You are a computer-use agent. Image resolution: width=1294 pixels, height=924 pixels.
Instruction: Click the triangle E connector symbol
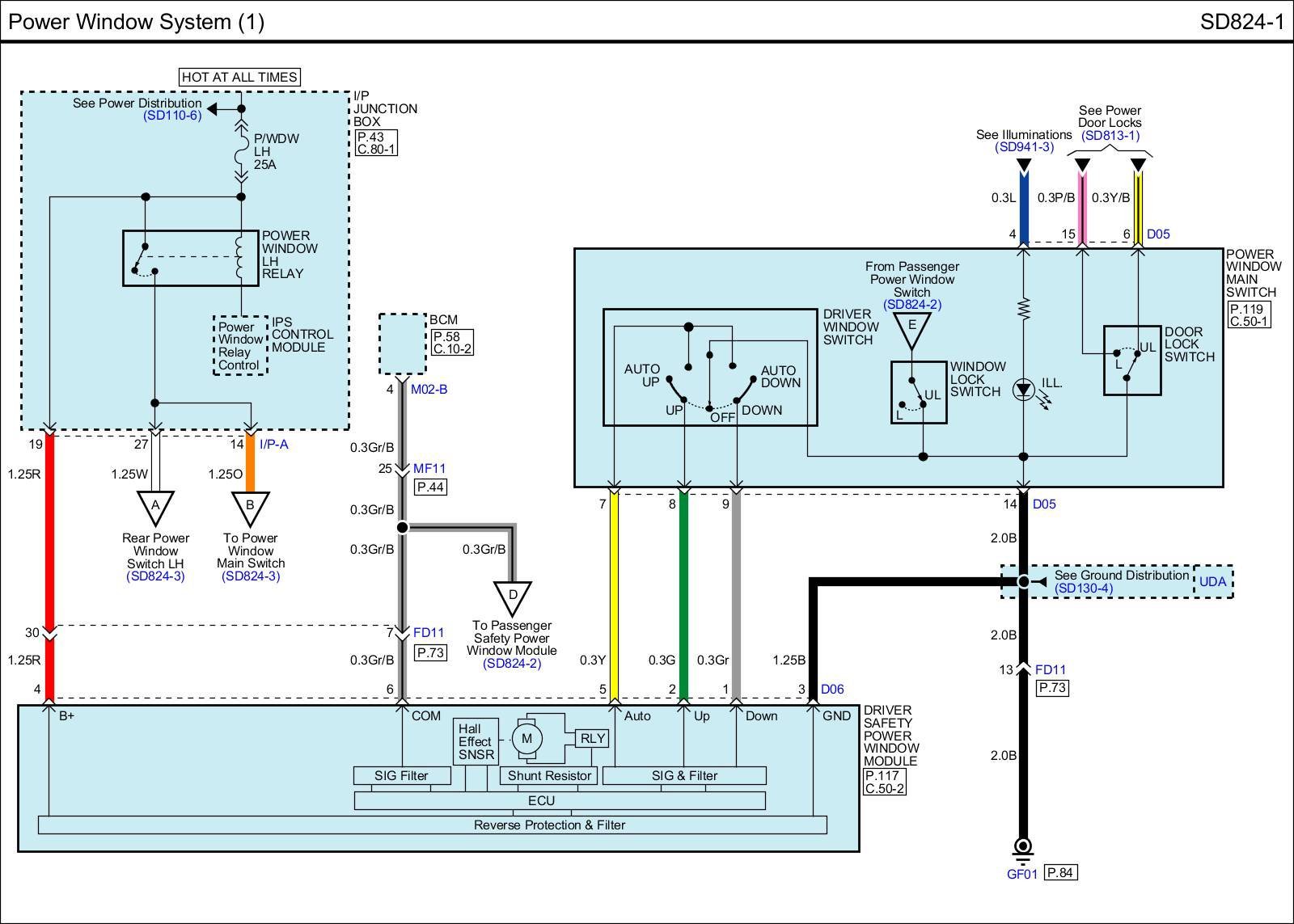(x=911, y=327)
